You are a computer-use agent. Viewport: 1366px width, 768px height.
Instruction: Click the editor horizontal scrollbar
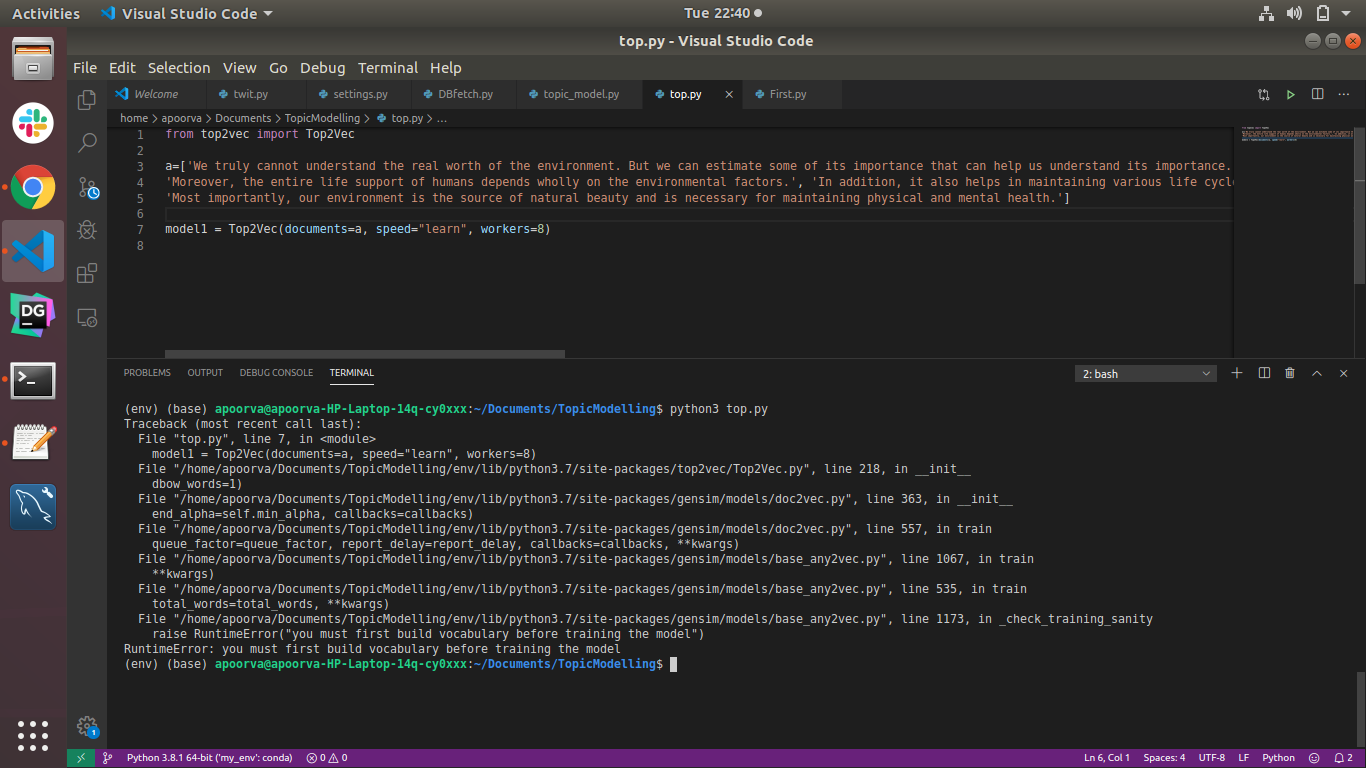pos(365,354)
